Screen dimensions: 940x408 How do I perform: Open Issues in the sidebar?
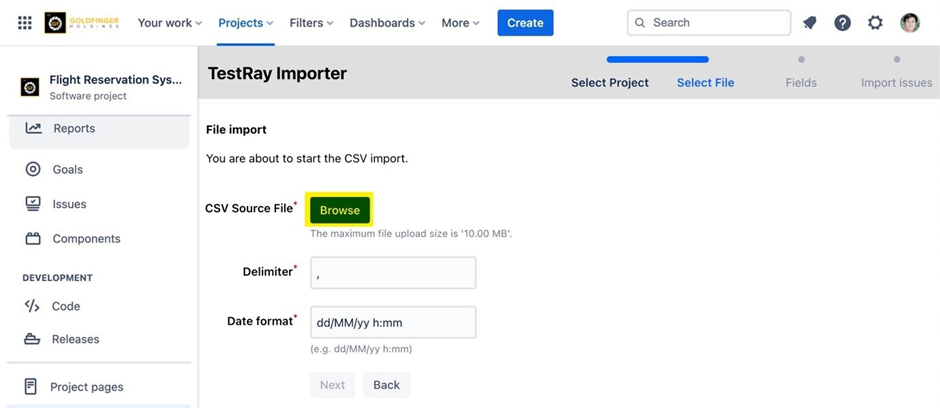pos(69,204)
